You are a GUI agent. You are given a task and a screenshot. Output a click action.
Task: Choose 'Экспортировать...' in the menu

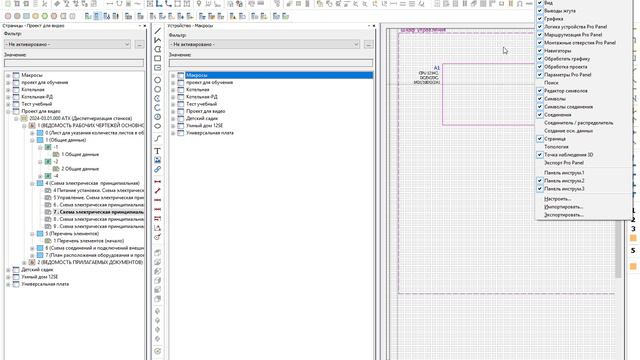564,215
